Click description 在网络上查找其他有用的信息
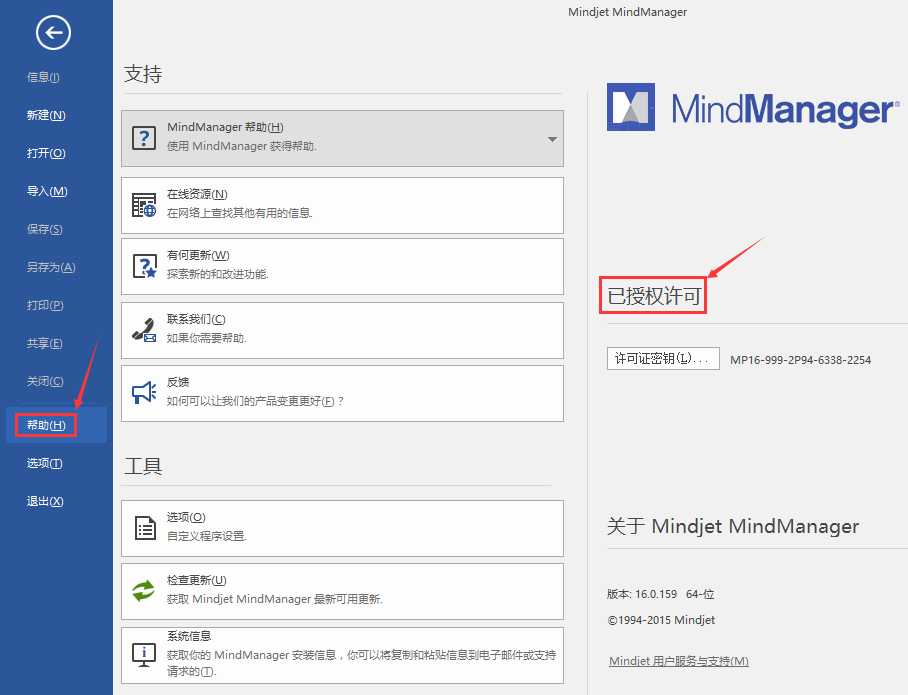 [240, 213]
